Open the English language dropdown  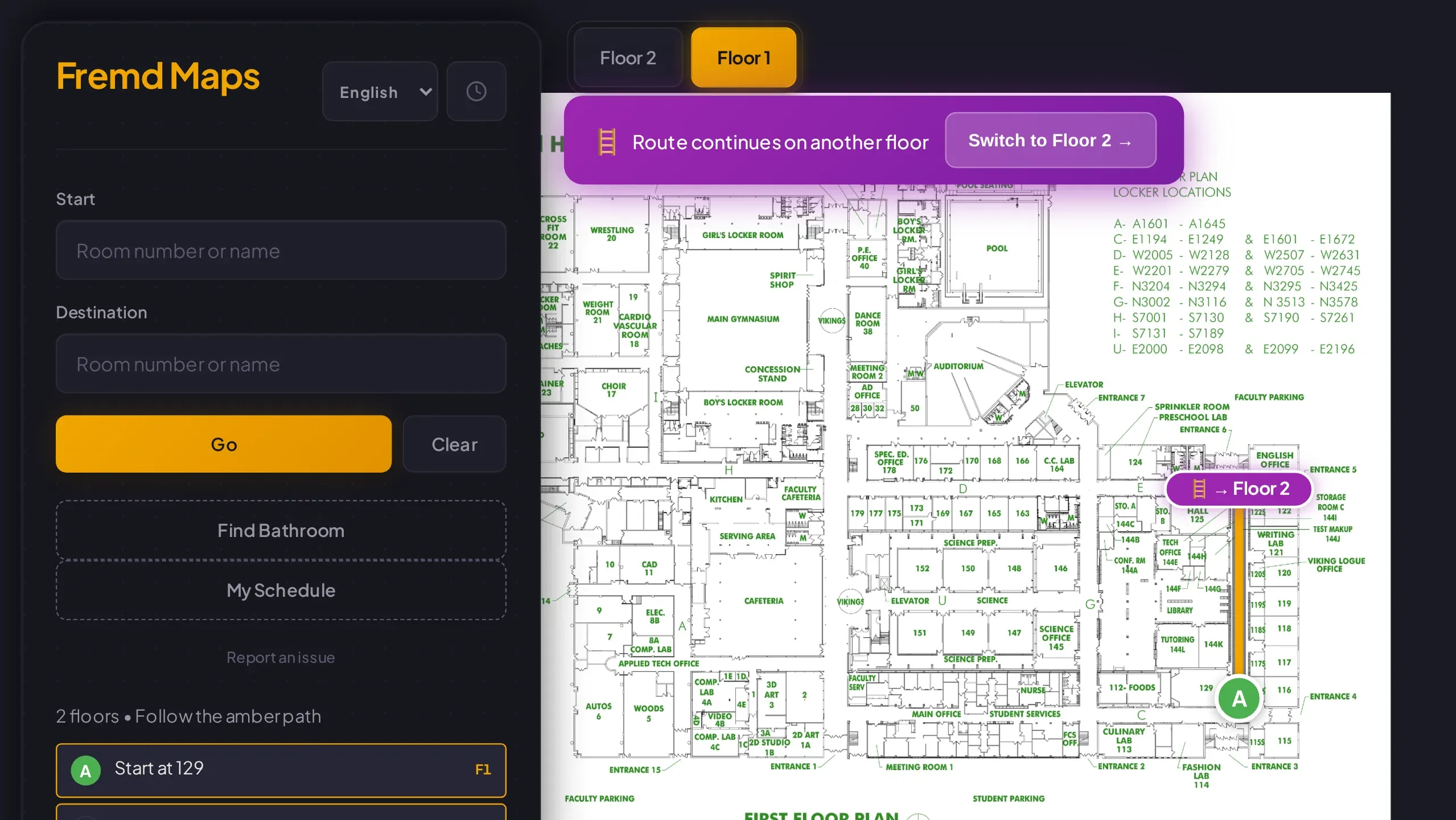point(380,91)
